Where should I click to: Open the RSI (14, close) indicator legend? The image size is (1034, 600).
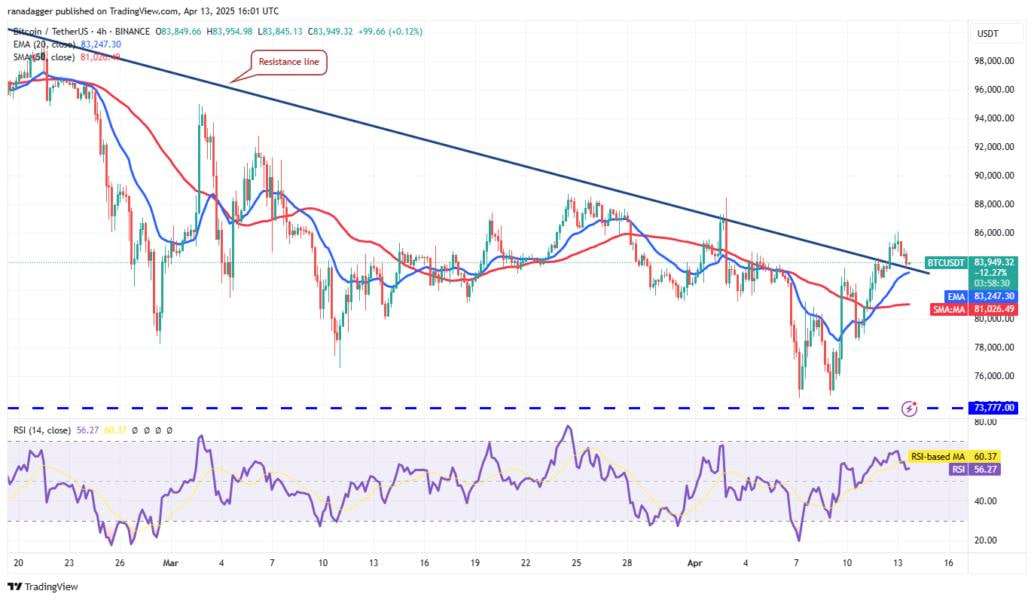tap(42, 430)
